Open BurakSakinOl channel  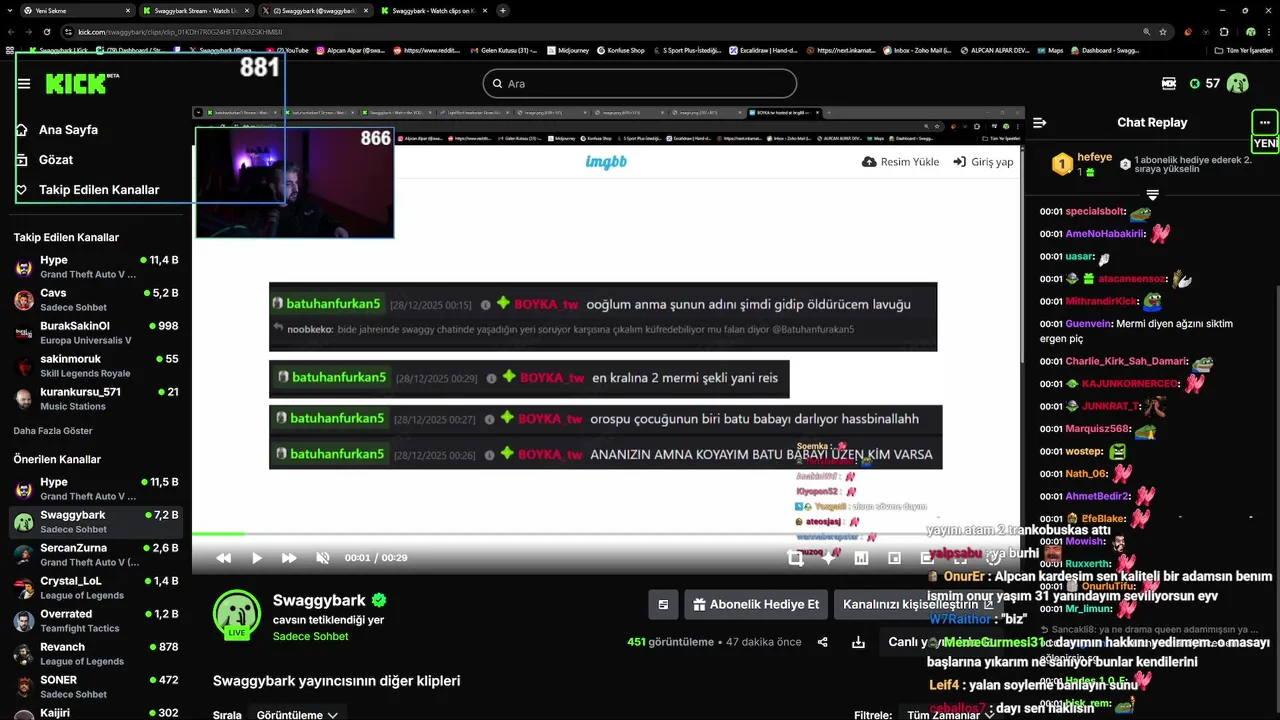coord(96,333)
